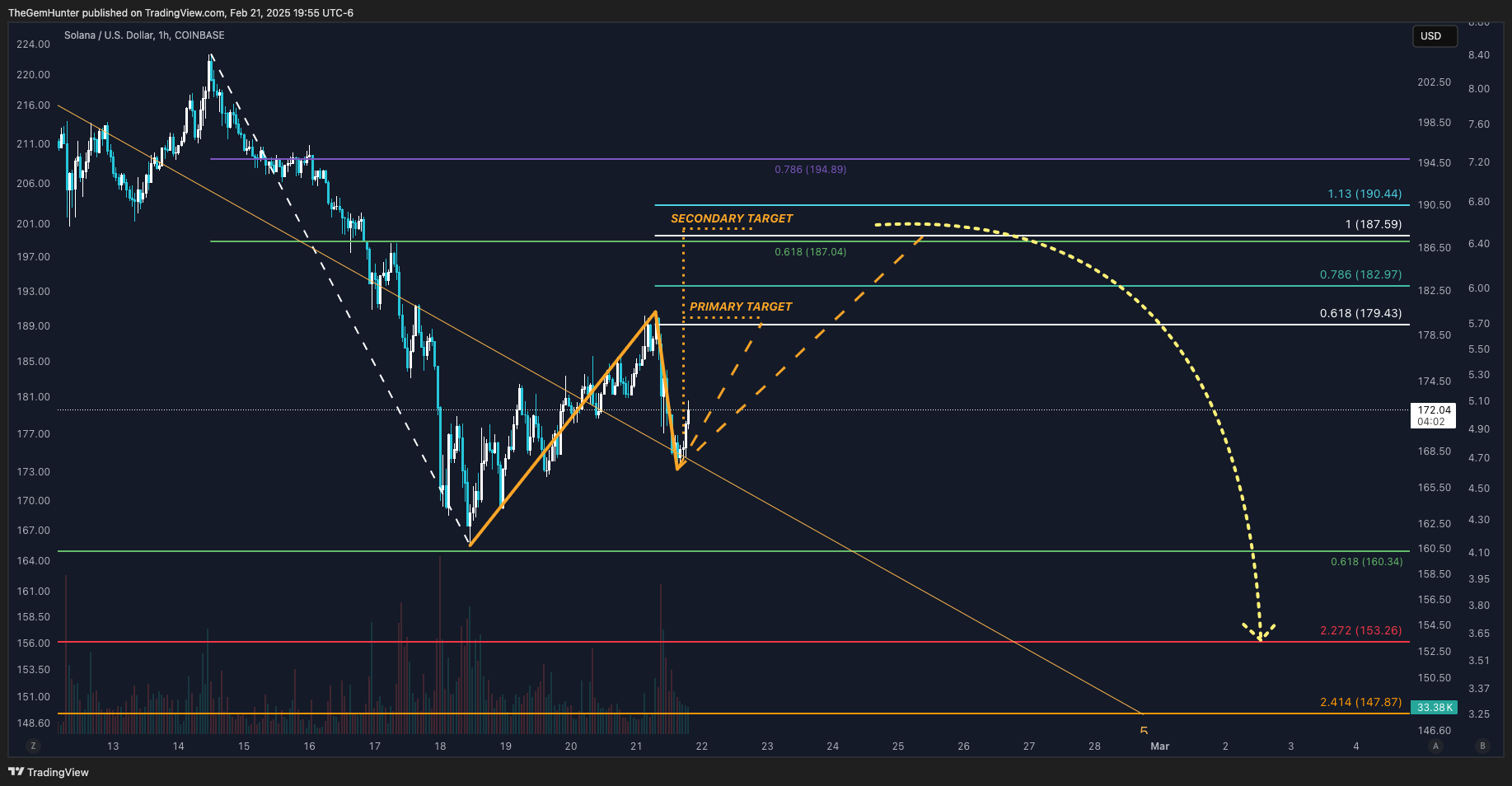Click the 2.414 (147.87) Fibonacci label
Image resolution: width=1512 pixels, height=786 pixels.
point(1360,702)
